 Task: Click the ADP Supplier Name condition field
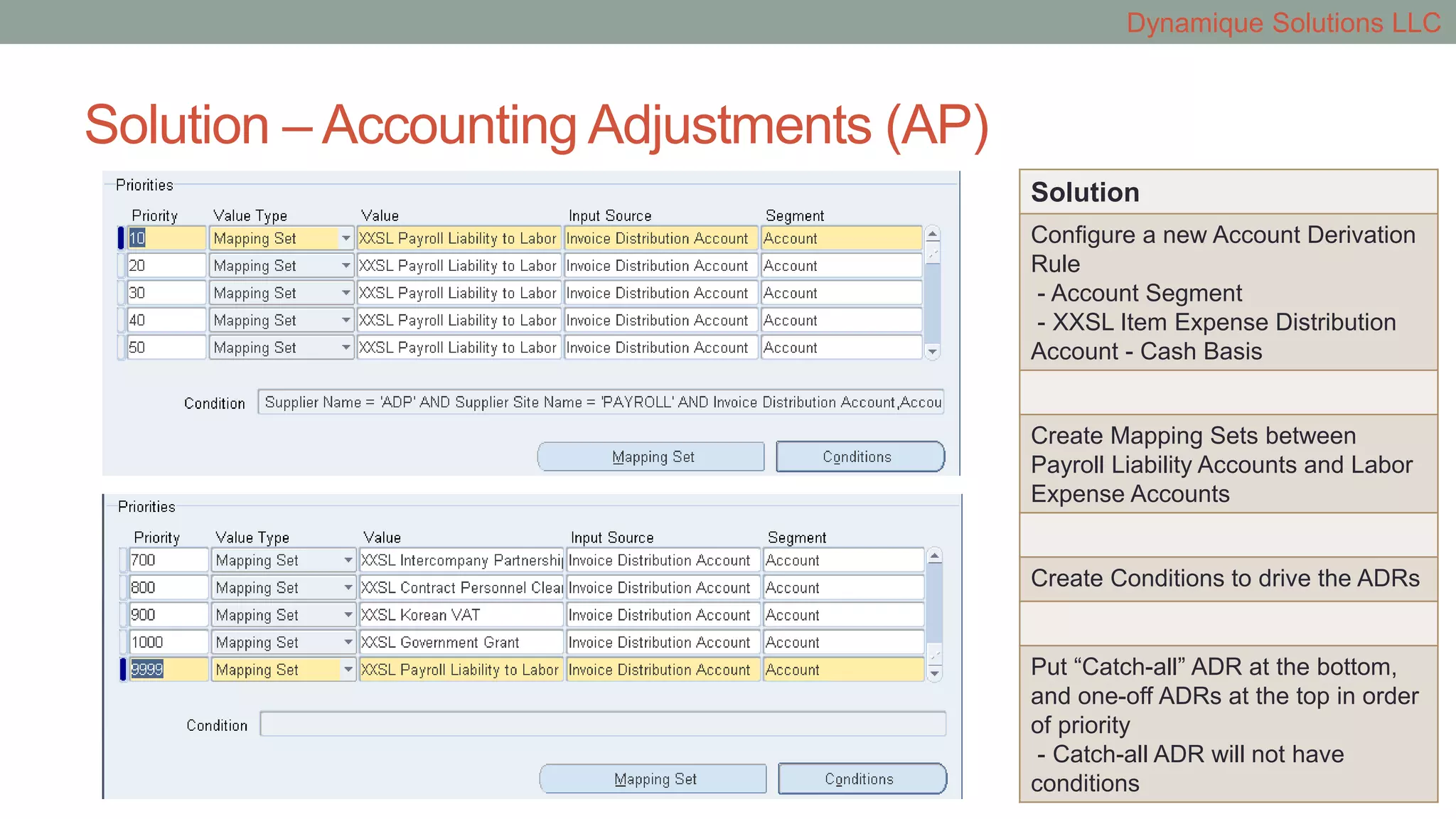coord(601,402)
